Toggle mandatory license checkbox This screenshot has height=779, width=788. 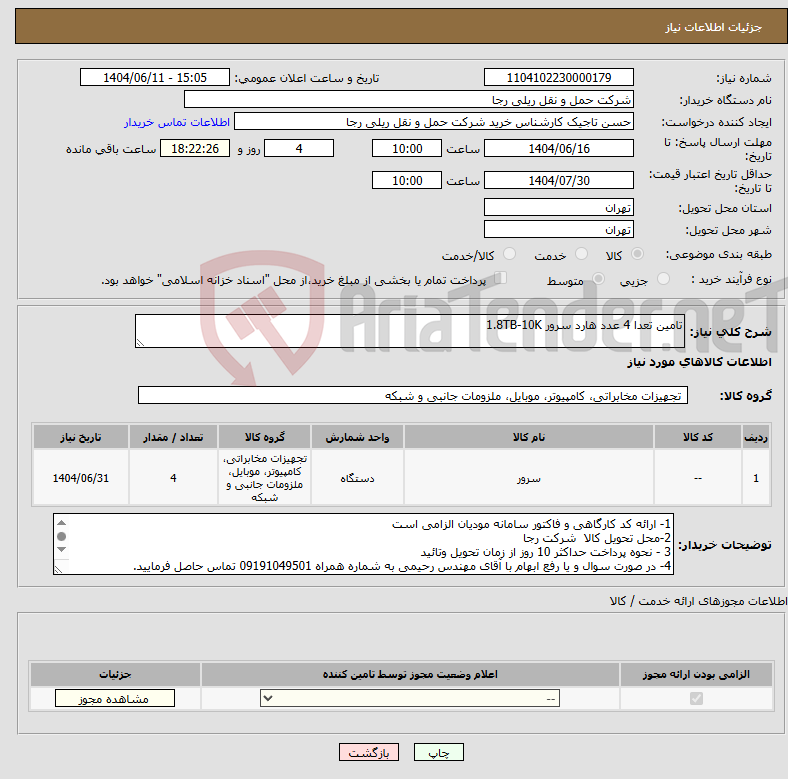(696, 698)
